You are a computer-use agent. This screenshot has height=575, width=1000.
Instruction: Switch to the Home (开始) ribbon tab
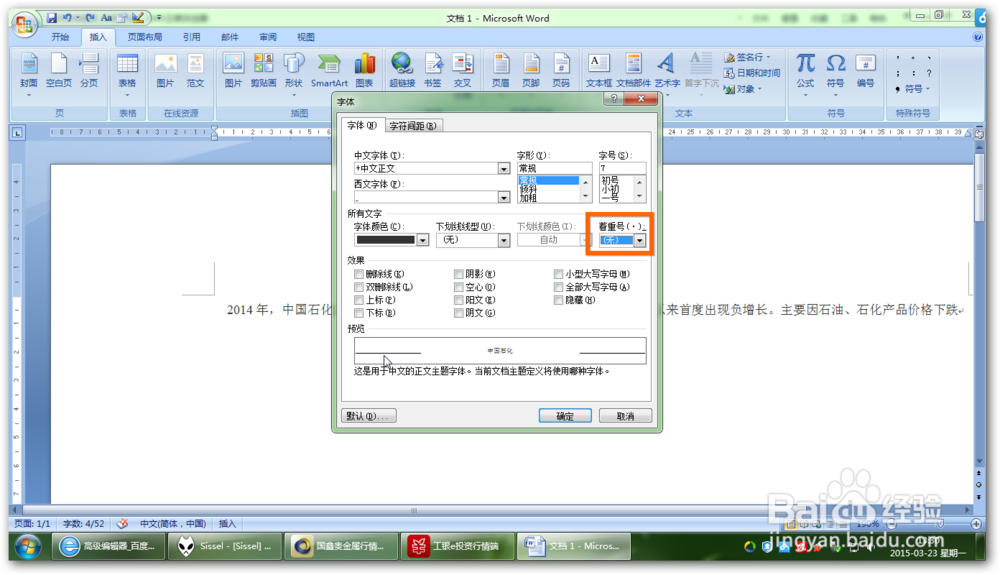60,37
